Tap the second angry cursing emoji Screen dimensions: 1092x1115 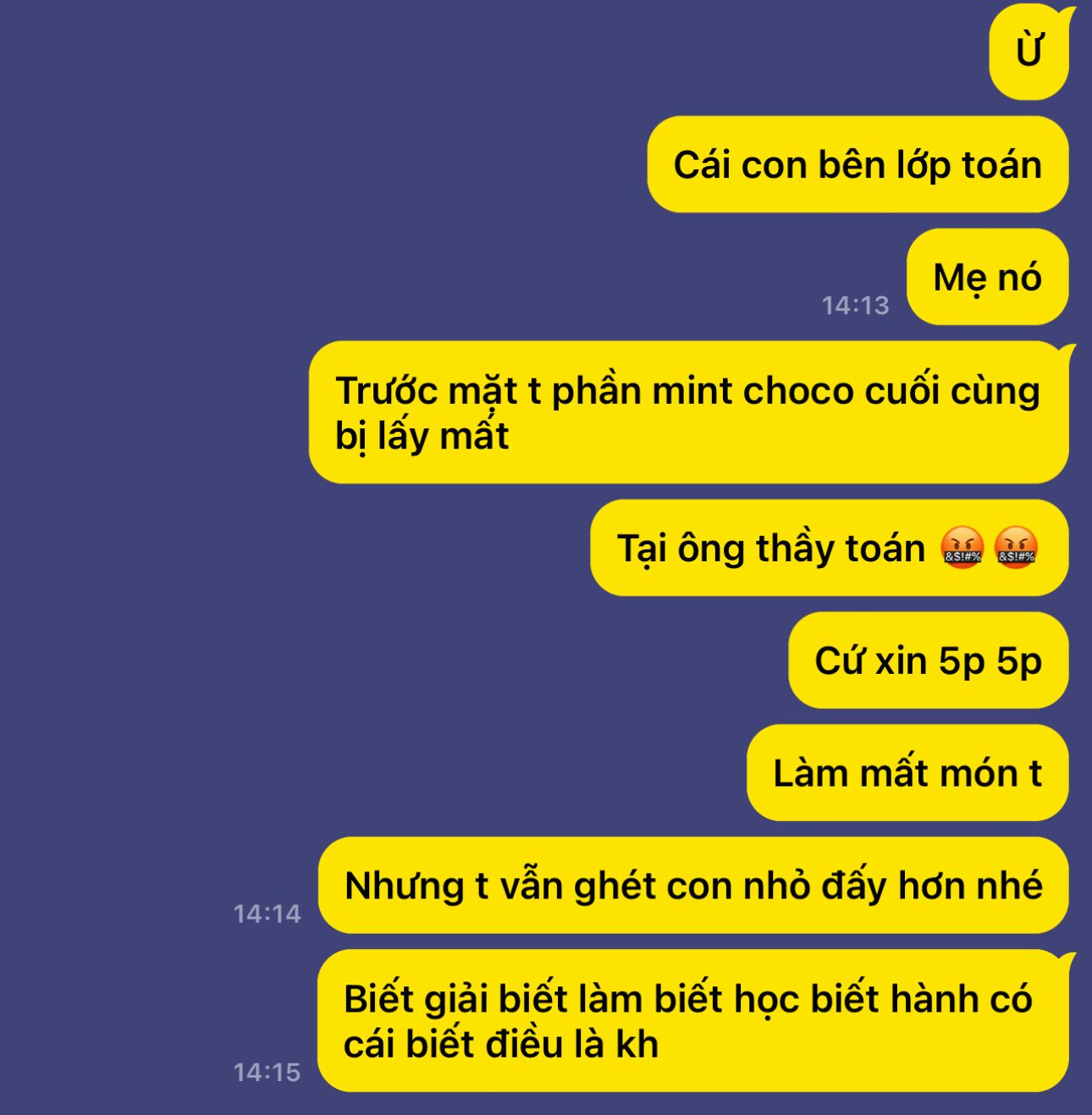(1016, 548)
